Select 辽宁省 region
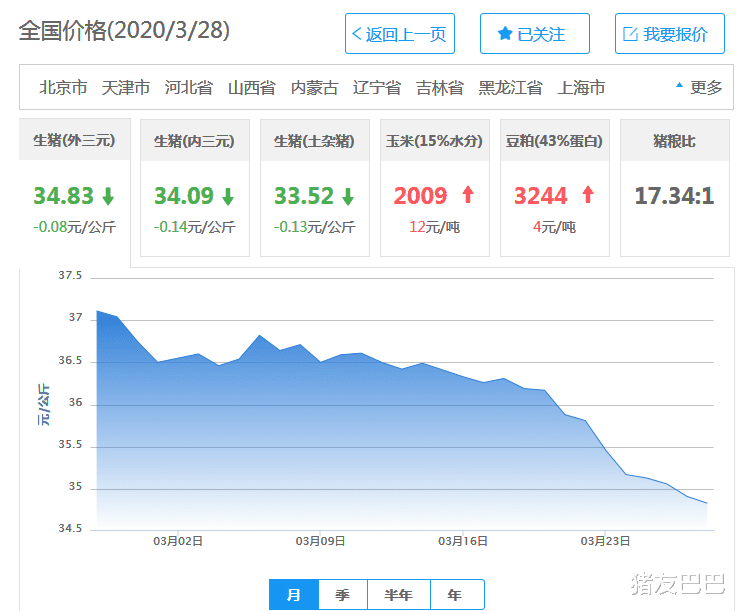The height and width of the screenshot is (611, 738). click(x=377, y=88)
